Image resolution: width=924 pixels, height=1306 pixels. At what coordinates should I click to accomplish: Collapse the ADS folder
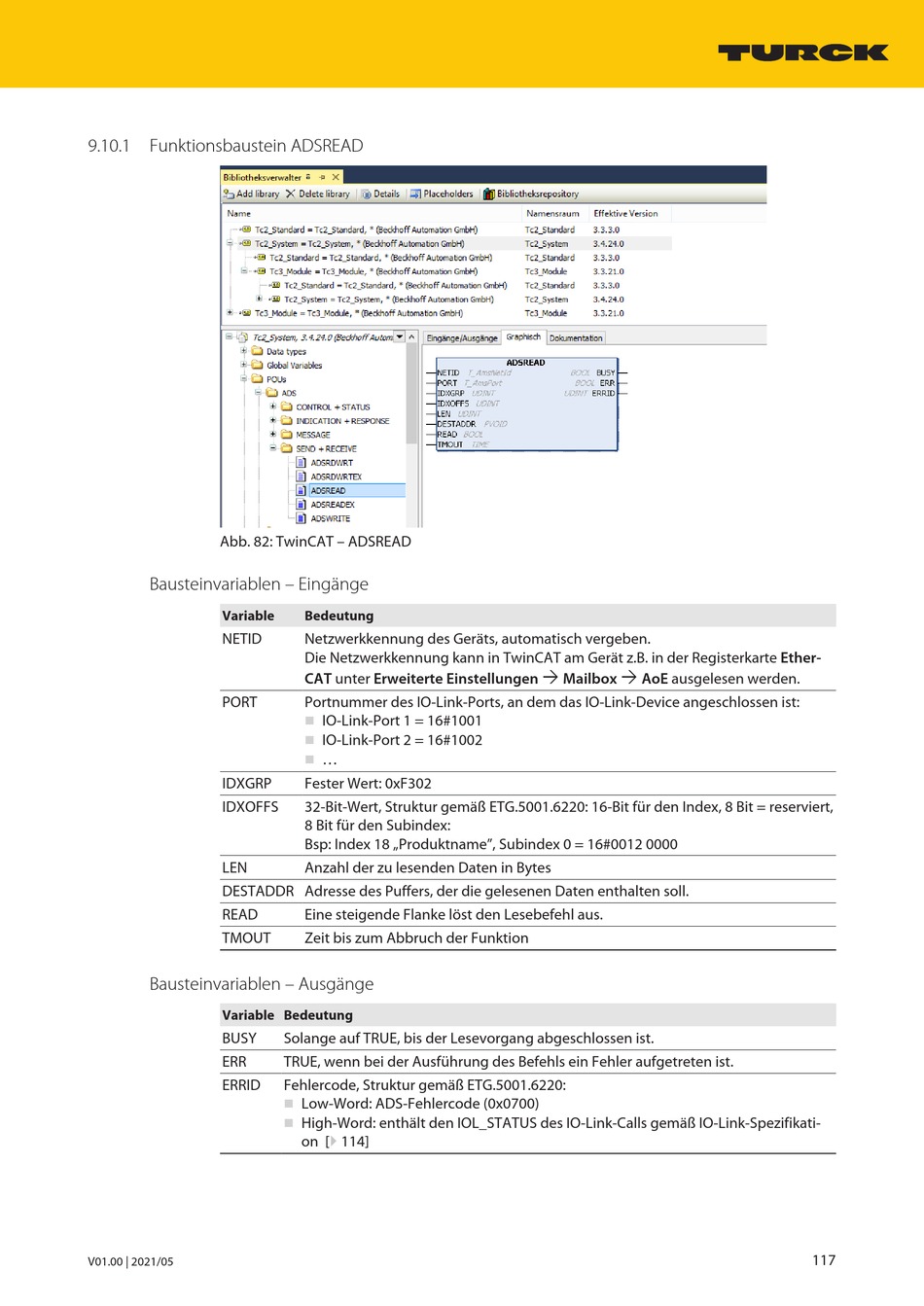pyautogui.click(x=259, y=393)
